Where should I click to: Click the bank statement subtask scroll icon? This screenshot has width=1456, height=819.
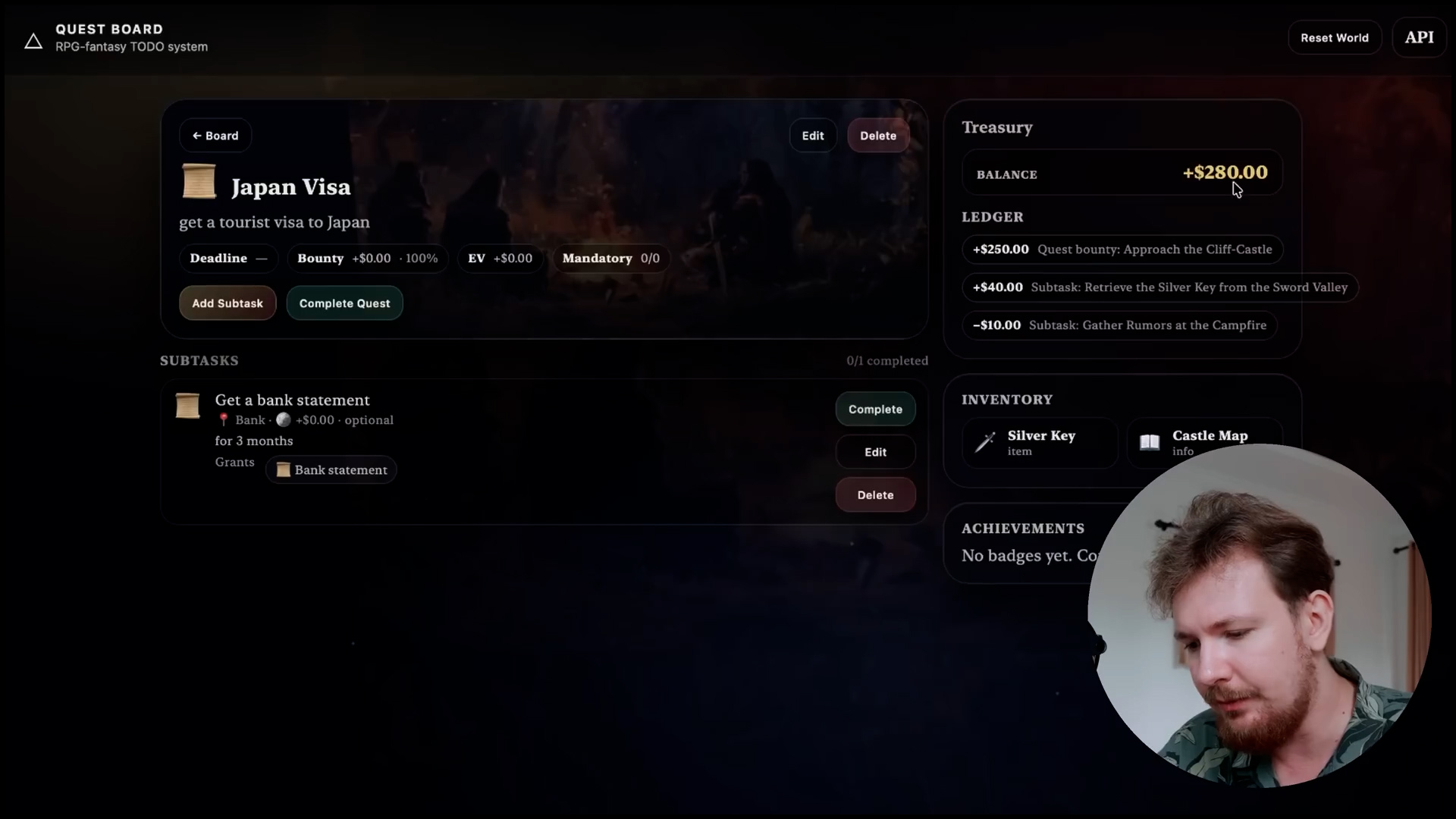tap(187, 406)
